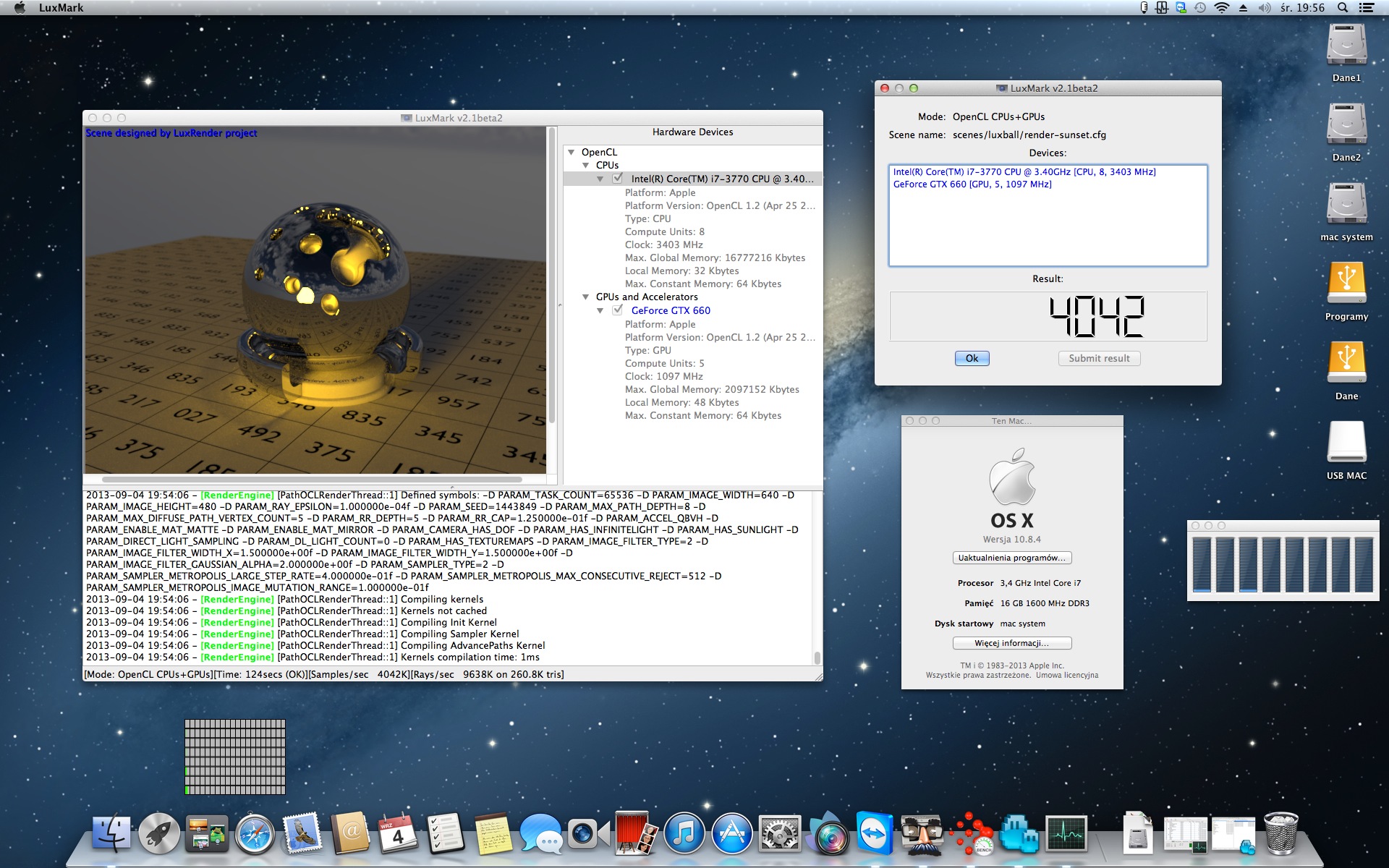This screenshot has height=868, width=1389.
Task: Show clock menu showing śr. 19:56
Action: point(1302,8)
